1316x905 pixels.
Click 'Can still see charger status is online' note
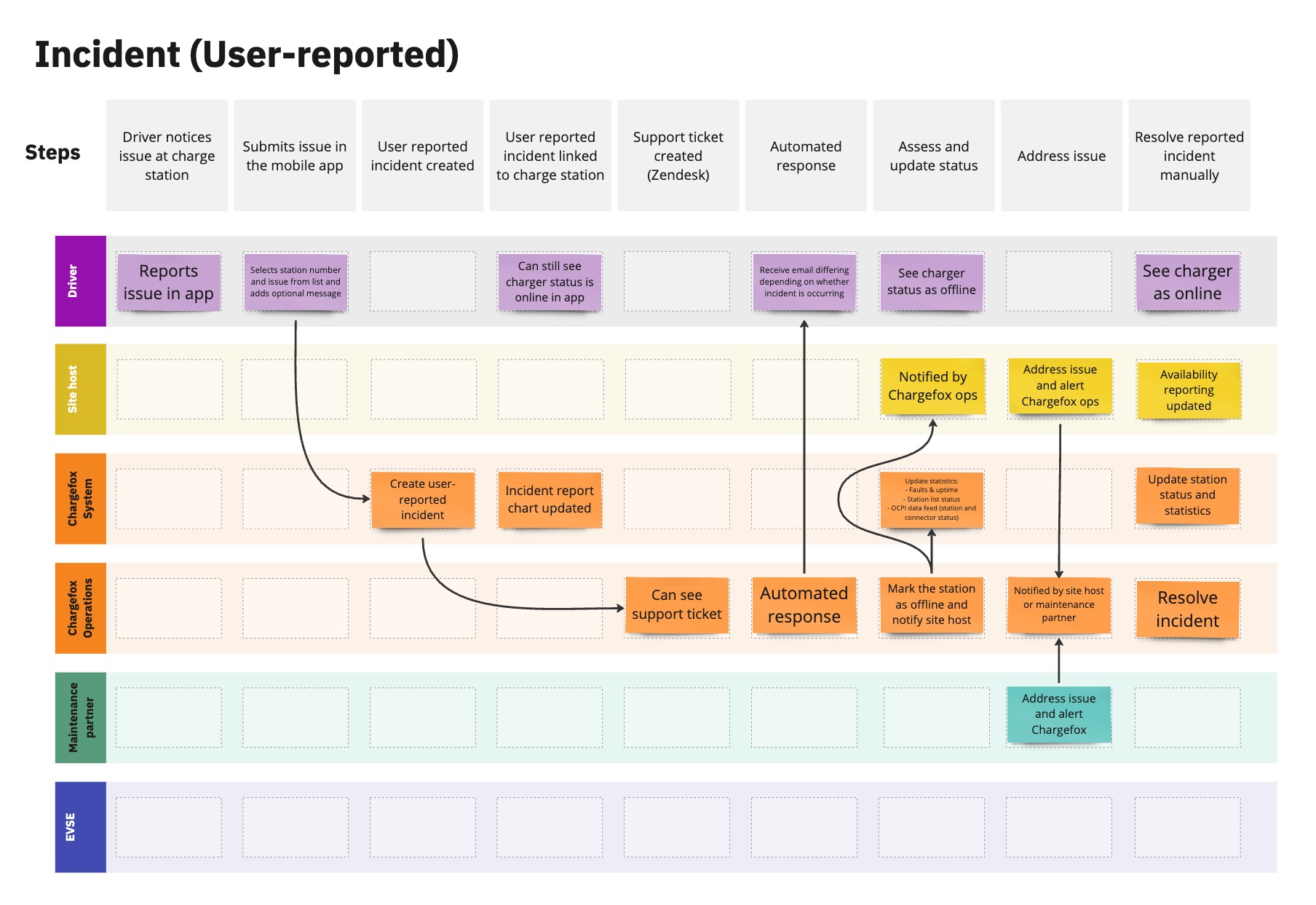(550, 282)
